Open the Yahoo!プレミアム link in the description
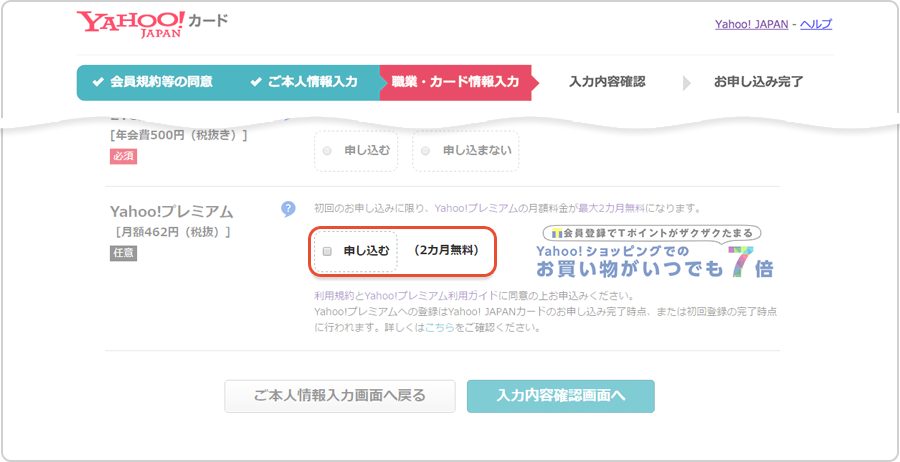Screen dimensions: 900x462 tap(476, 208)
